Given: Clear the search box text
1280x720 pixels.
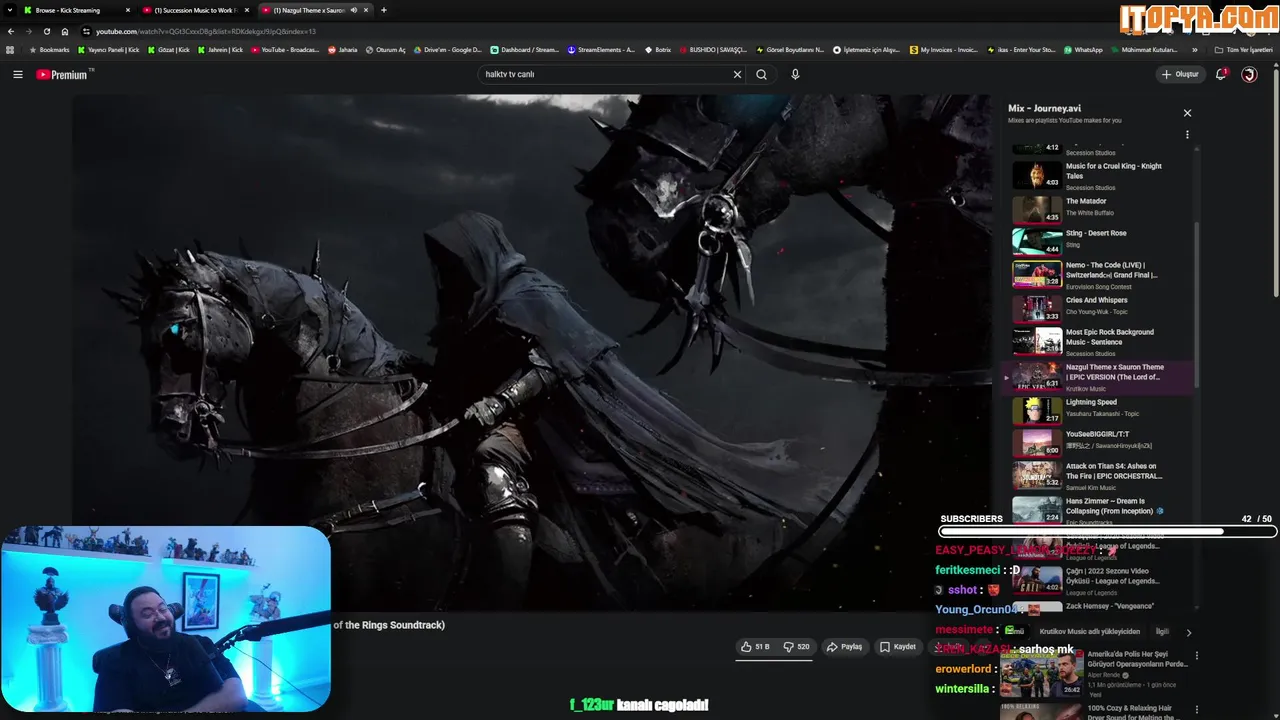Looking at the screenshot, I should (x=737, y=74).
